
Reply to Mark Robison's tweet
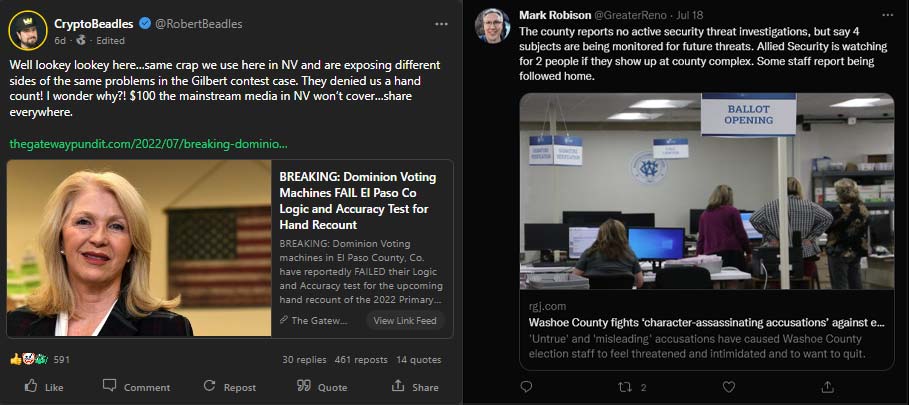tap(526, 387)
